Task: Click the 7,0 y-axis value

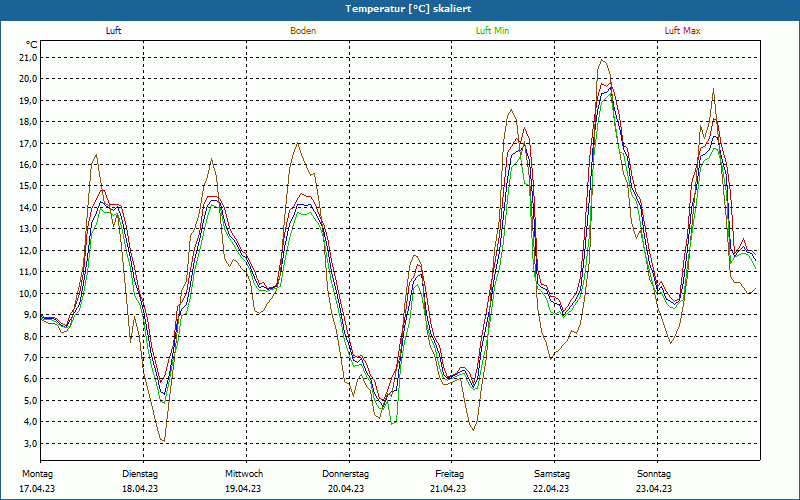Action: pos(30,358)
